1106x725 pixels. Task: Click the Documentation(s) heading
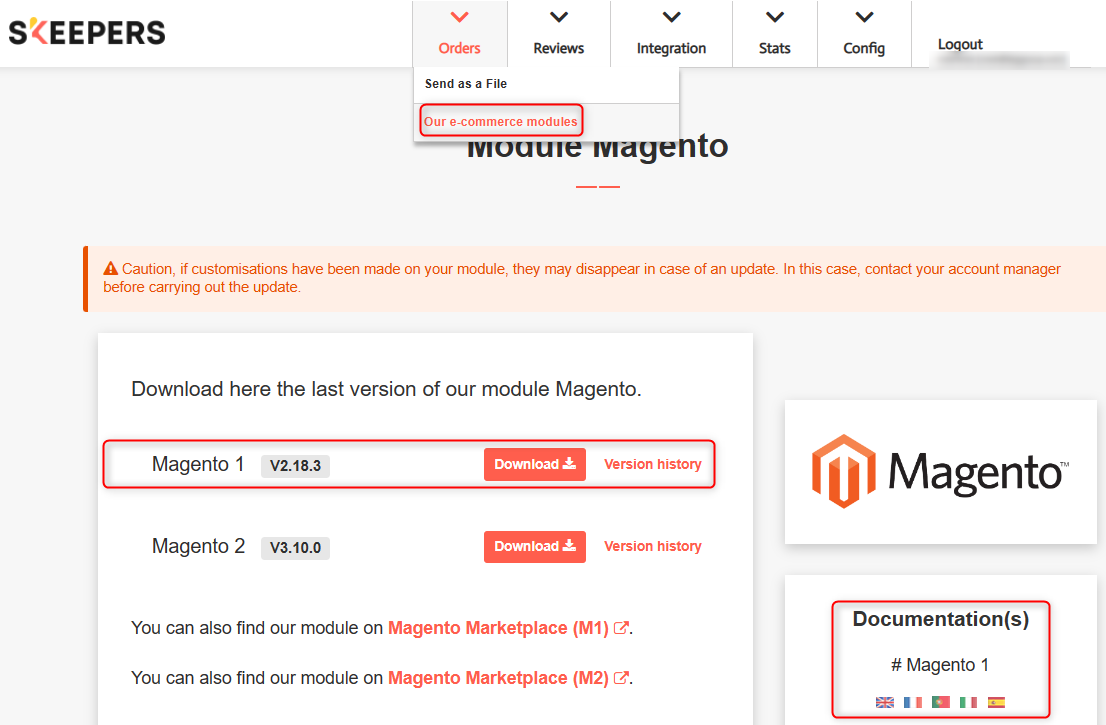(x=940, y=619)
